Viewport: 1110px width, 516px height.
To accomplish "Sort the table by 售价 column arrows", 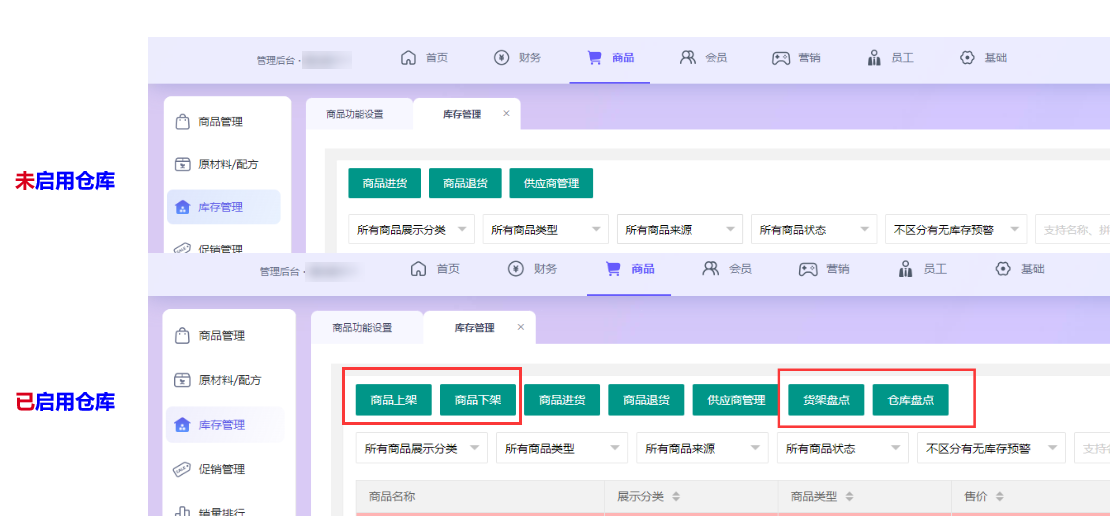I will click(x=1000, y=497).
